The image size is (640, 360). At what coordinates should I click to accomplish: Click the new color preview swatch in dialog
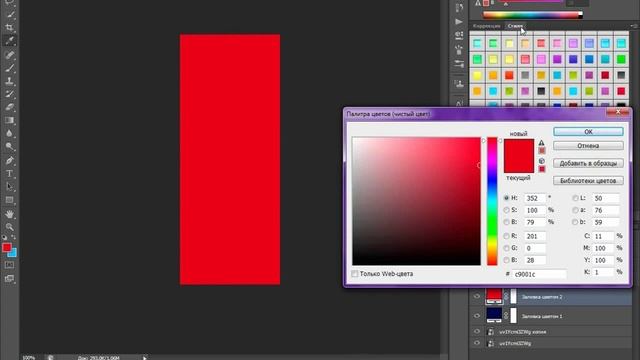(519, 148)
